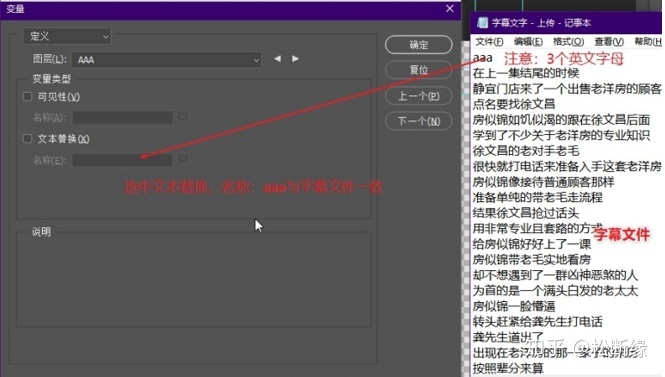The image size is (665, 377).
Task: Click the Notepad title bar icon
Action: tap(482, 22)
